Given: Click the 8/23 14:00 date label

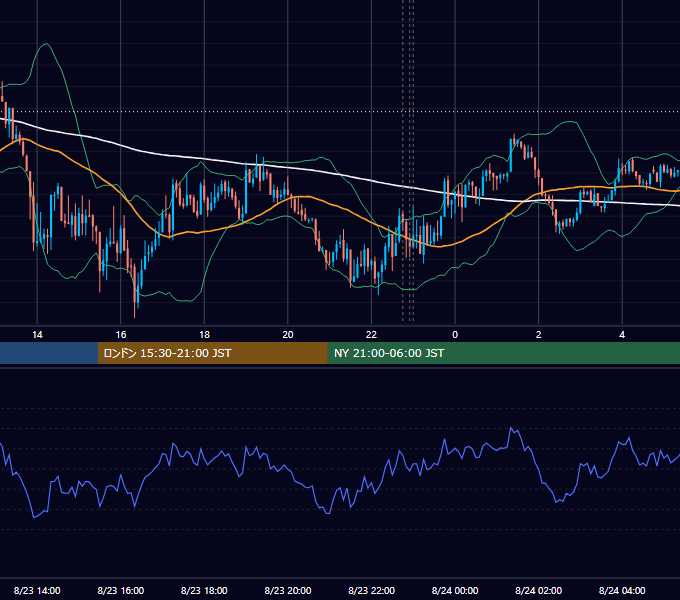Looking at the screenshot, I should 37,590.
